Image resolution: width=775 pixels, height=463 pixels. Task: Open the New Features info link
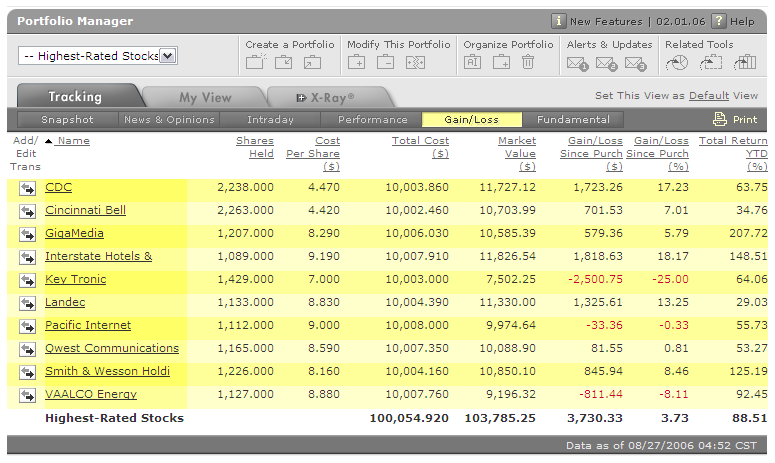coord(606,21)
